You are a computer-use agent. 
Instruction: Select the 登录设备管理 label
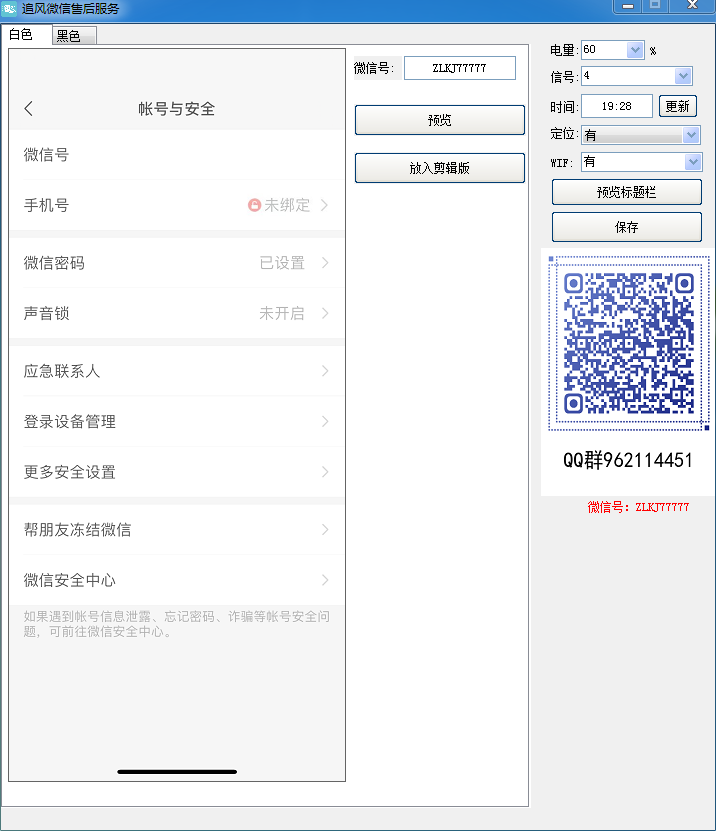(69, 421)
